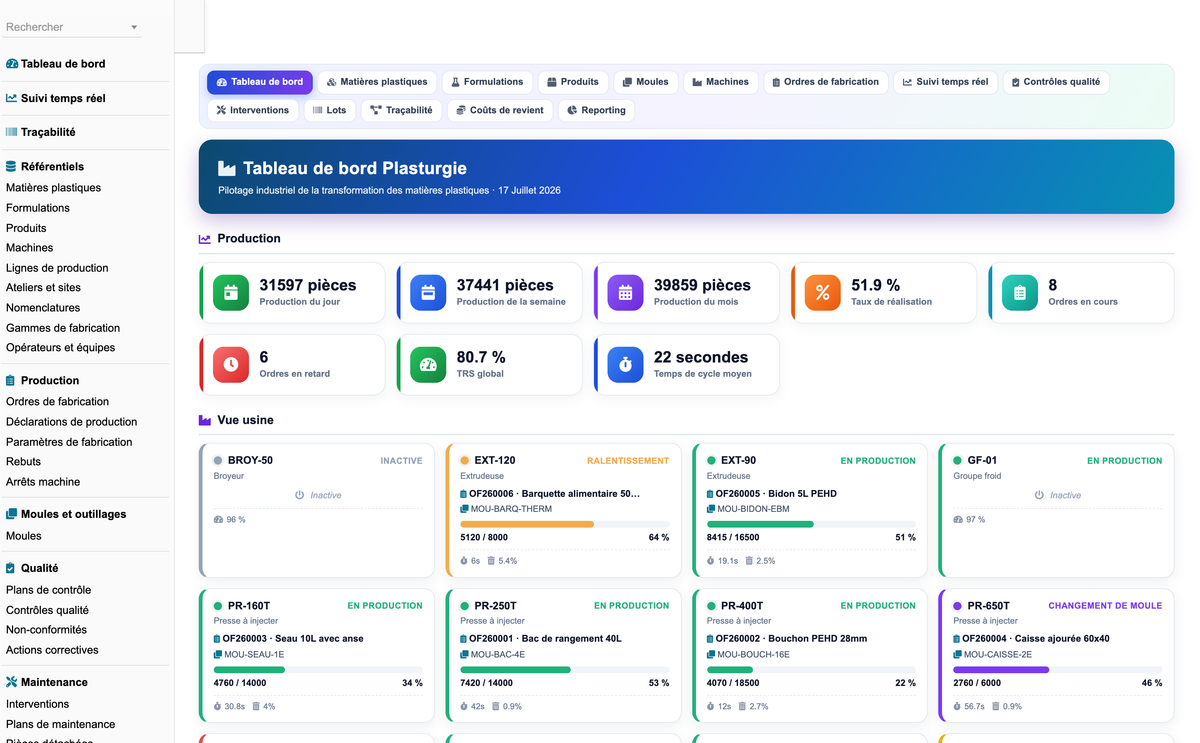Viewport: 1200px width, 743px height.
Task: Click the teal clipboard icon for Ordres en cours
Action: [x=1020, y=293]
